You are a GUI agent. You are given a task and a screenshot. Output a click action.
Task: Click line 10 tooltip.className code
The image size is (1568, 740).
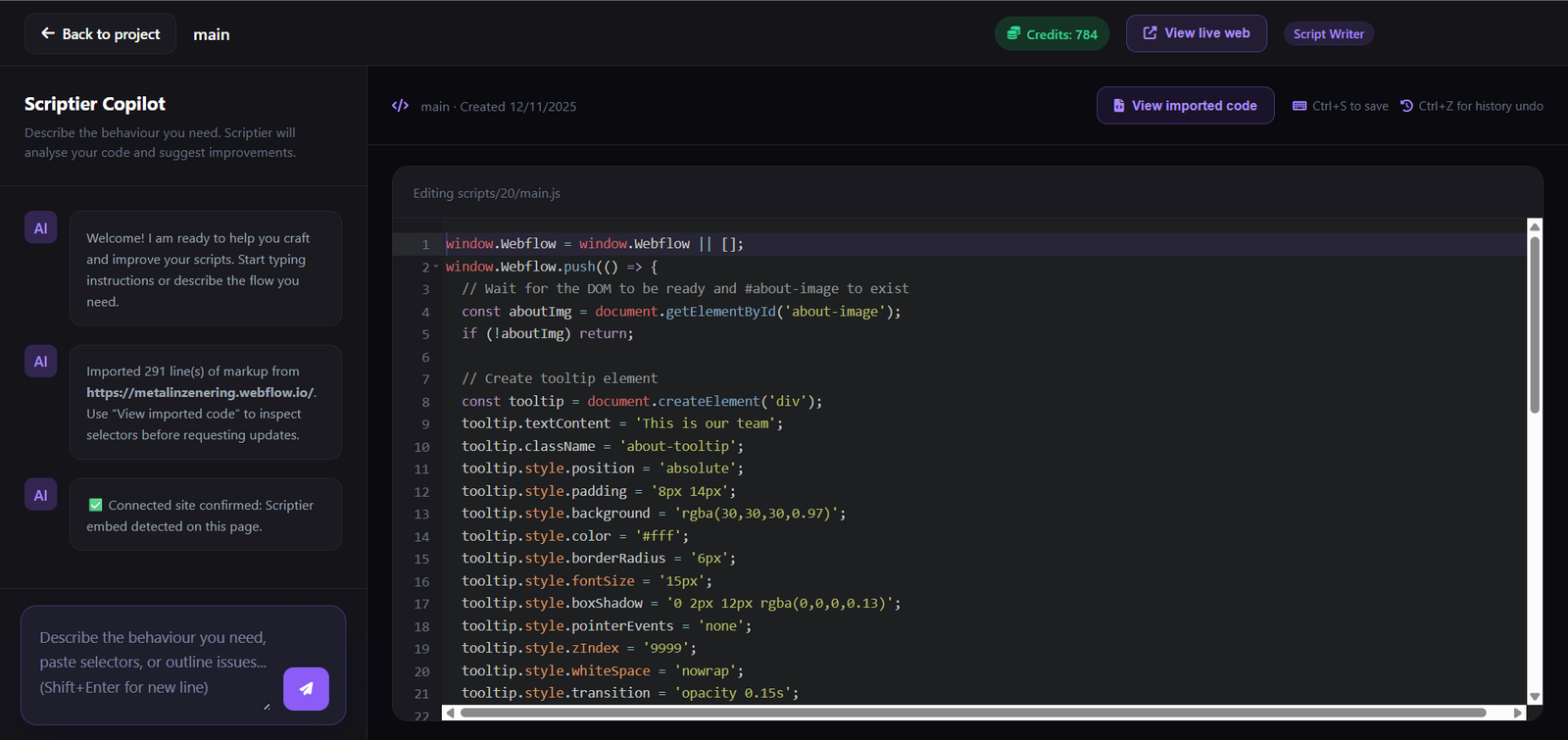[603, 447]
